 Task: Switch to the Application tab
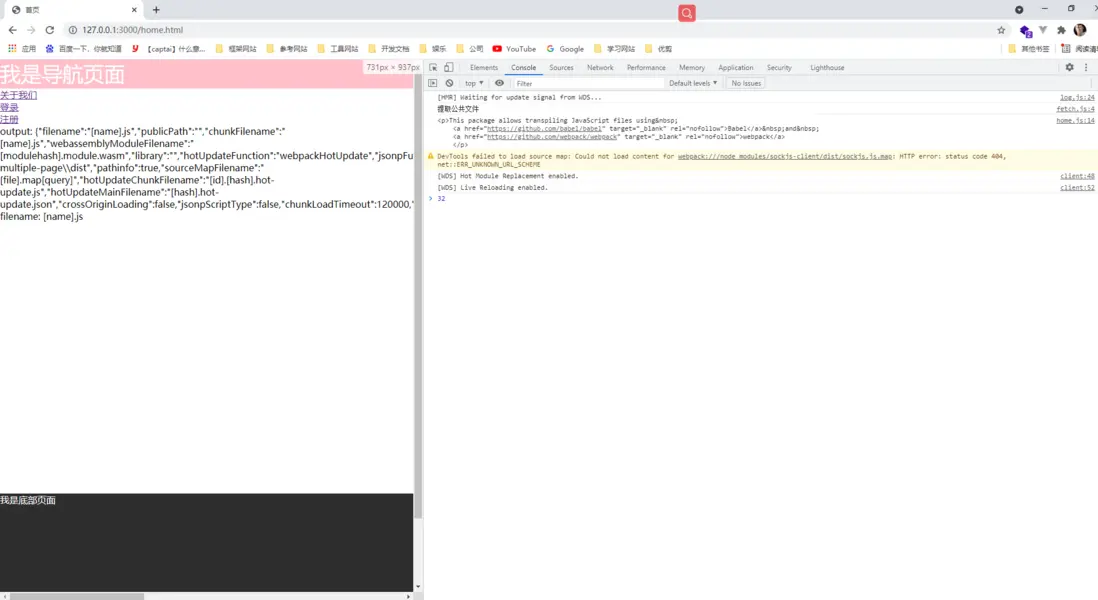tap(735, 68)
